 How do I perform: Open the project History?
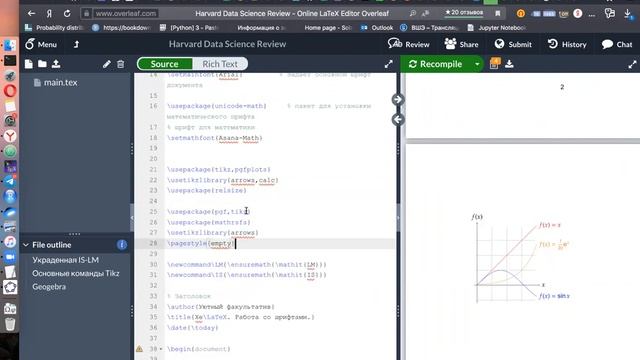pos(567,44)
